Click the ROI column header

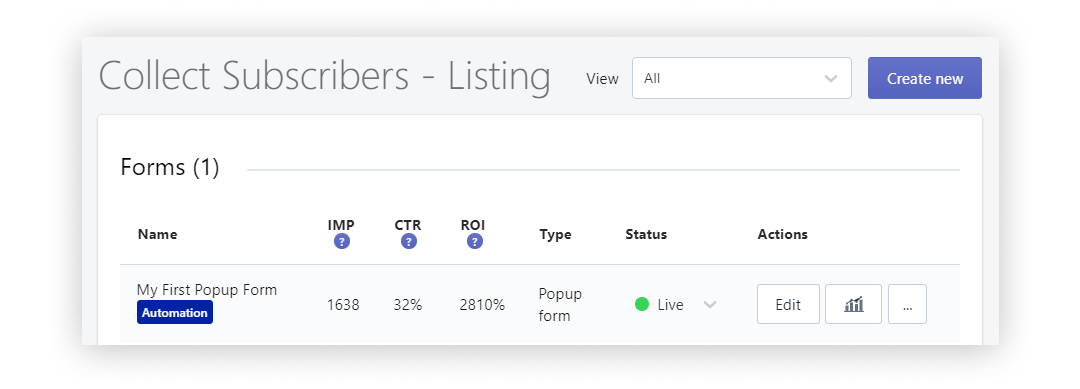tap(474, 225)
